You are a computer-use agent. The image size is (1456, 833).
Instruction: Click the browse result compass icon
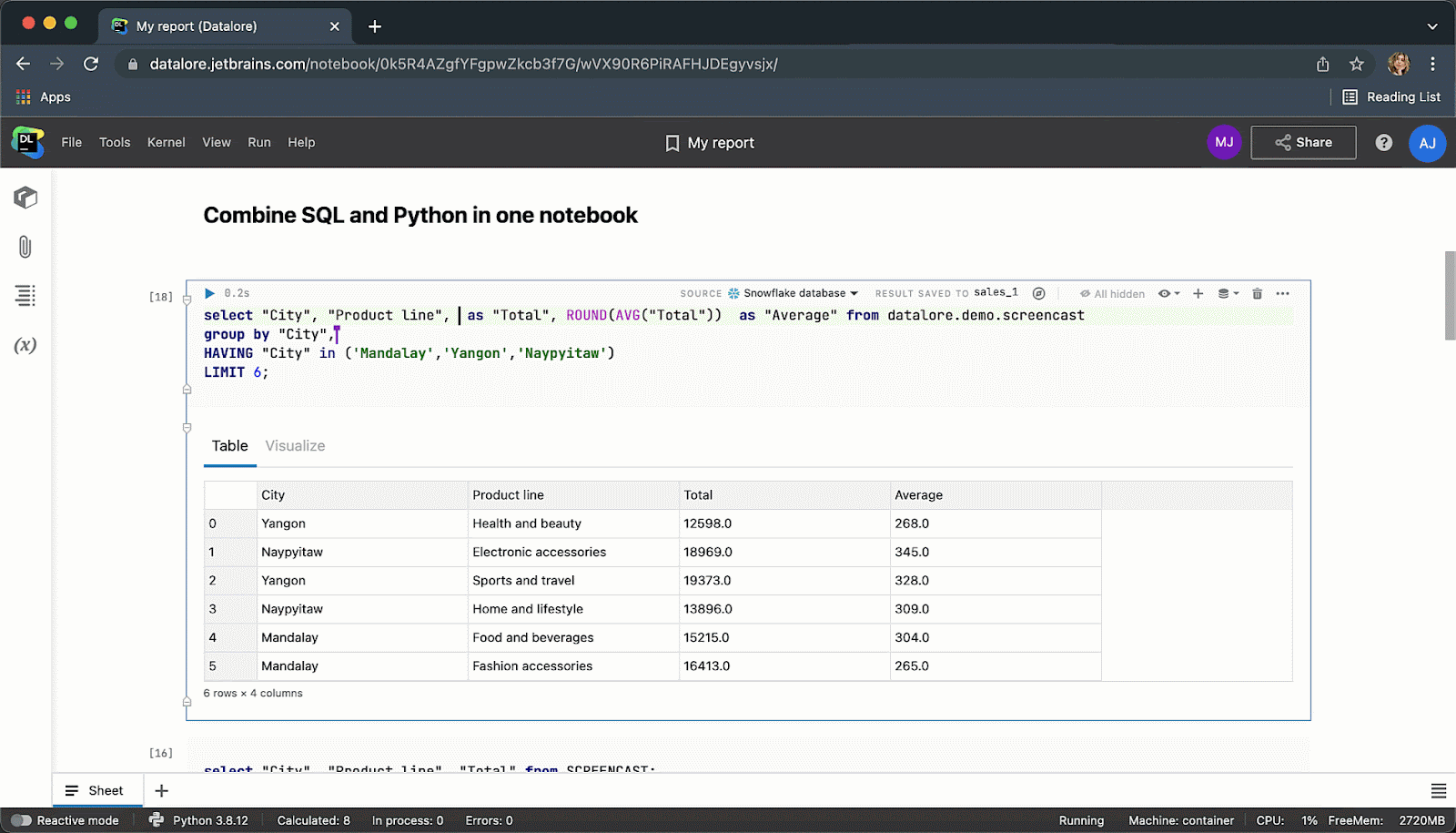point(1038,293)
